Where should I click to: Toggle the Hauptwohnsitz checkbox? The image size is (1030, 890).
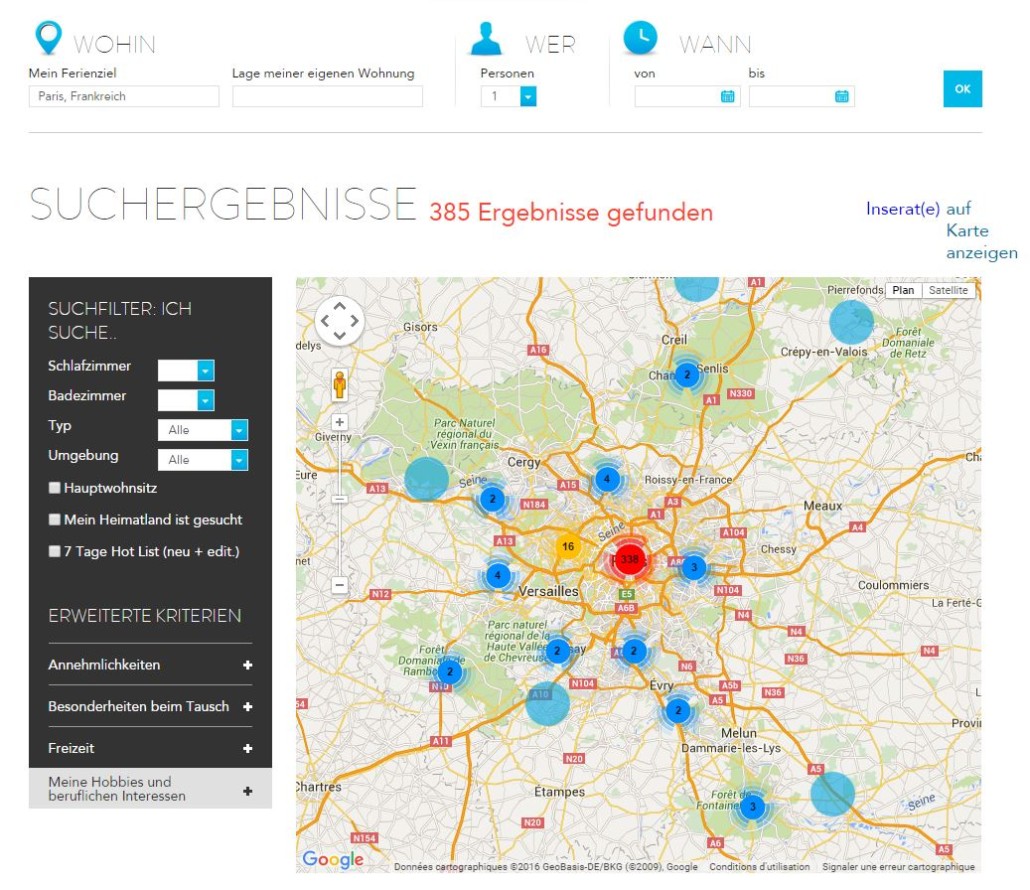(x=55, y=487)
